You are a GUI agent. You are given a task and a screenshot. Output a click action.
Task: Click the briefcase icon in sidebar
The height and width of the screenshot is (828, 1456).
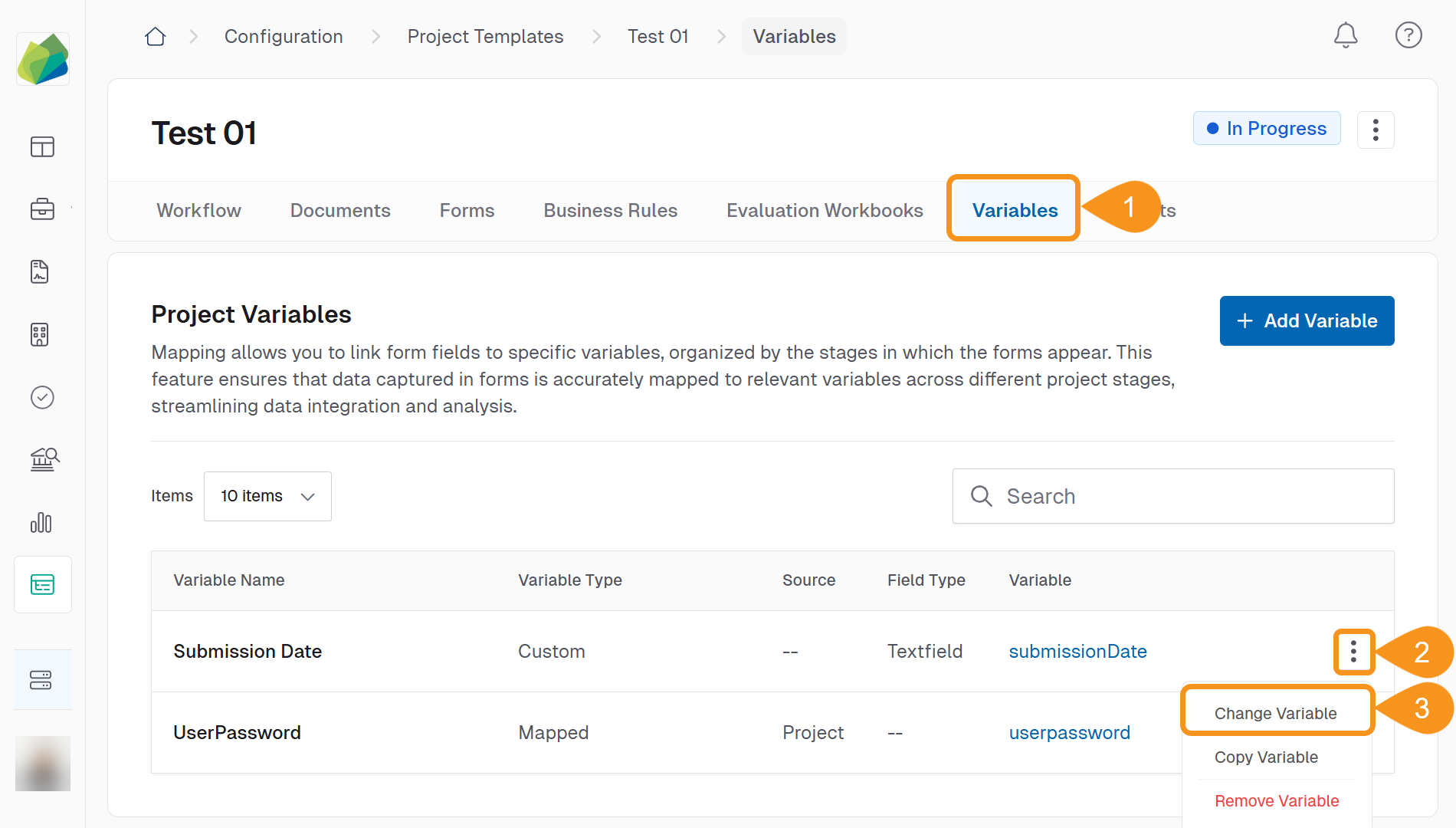pos(42,209)
